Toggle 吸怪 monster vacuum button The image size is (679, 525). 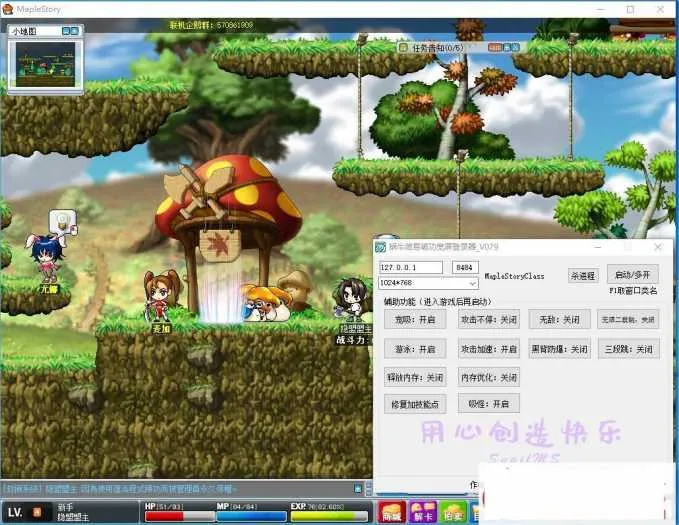pyautogui.click(x=489, y=404)
